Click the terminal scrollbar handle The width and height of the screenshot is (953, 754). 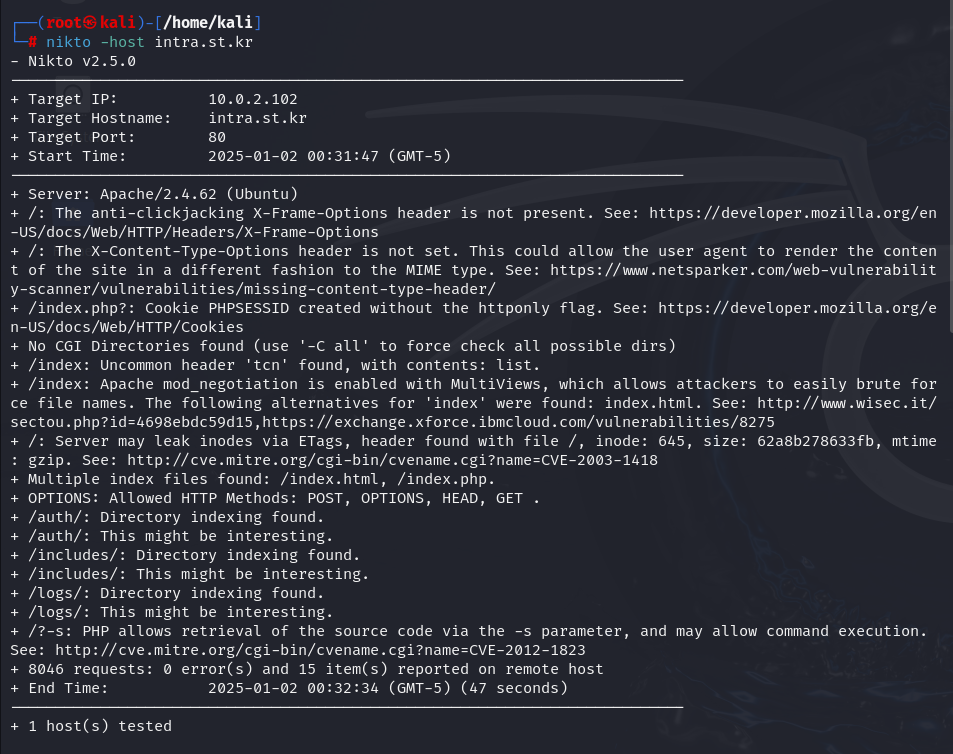pyautogui.click(x=950, y=165)
